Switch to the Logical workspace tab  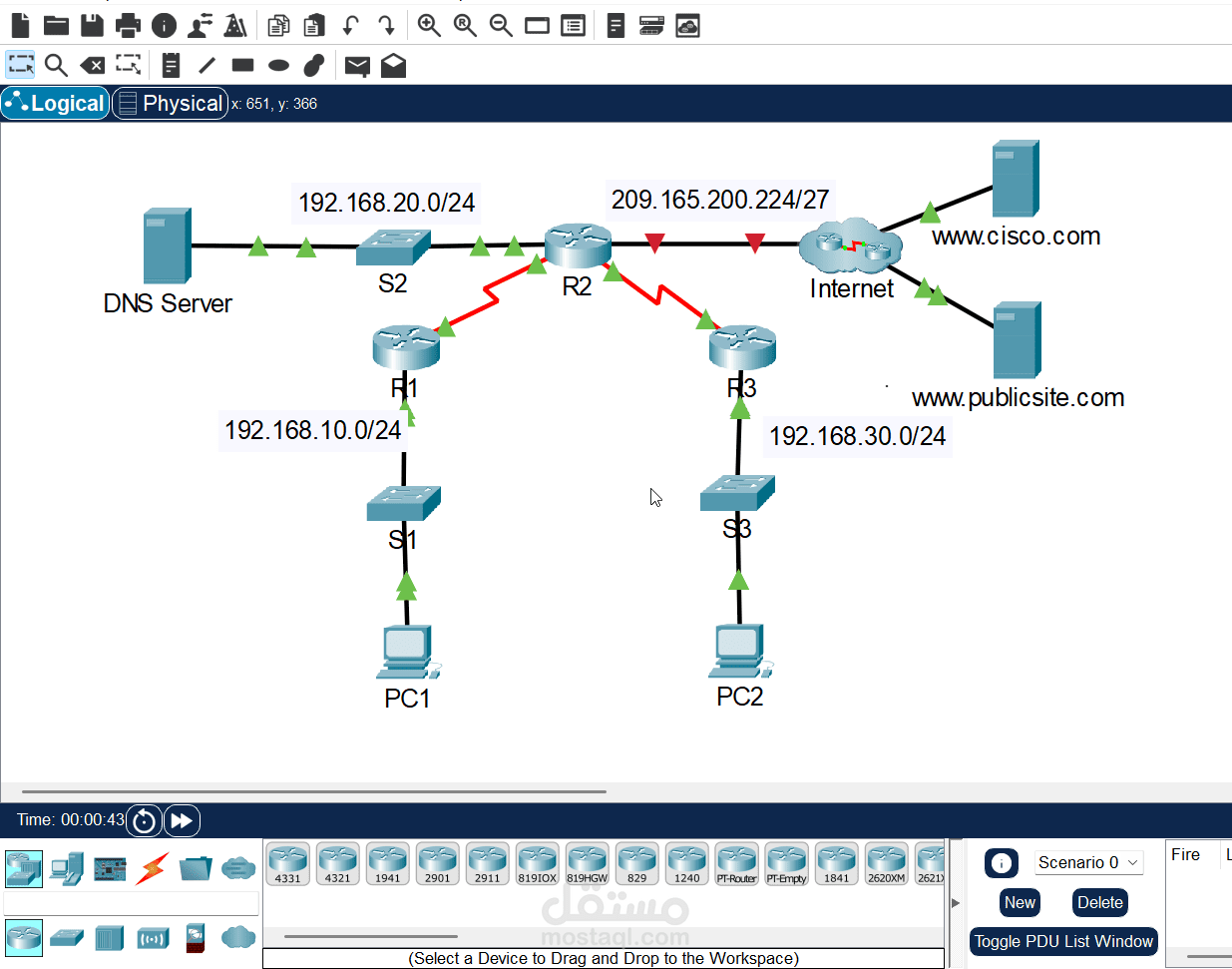point(55,103)
